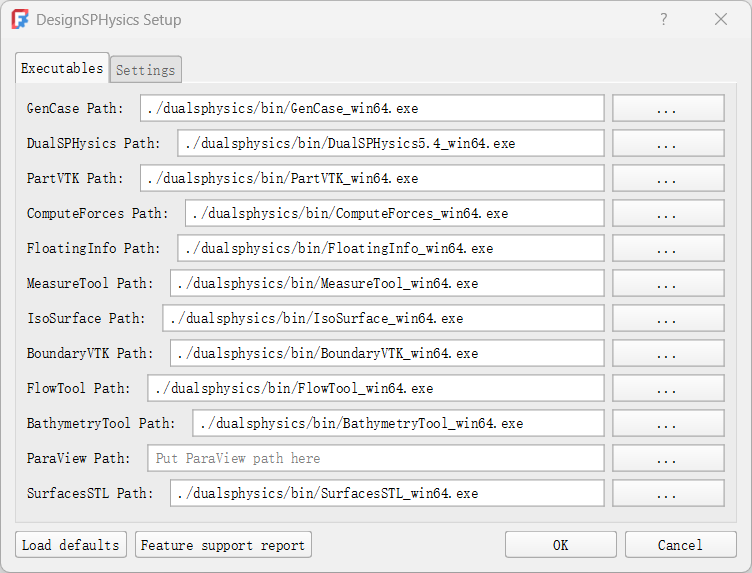Browse for the ParaView path

pos(667,459)
